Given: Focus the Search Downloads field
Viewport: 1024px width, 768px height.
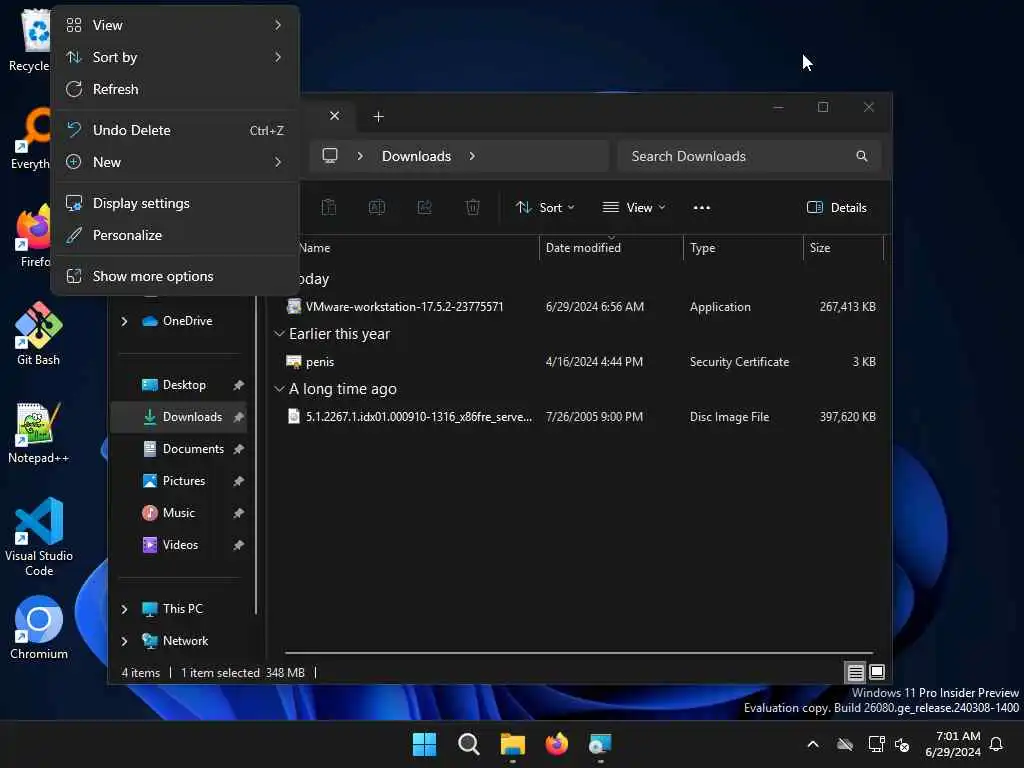Looking at the screenshot, I should (749, 156).
